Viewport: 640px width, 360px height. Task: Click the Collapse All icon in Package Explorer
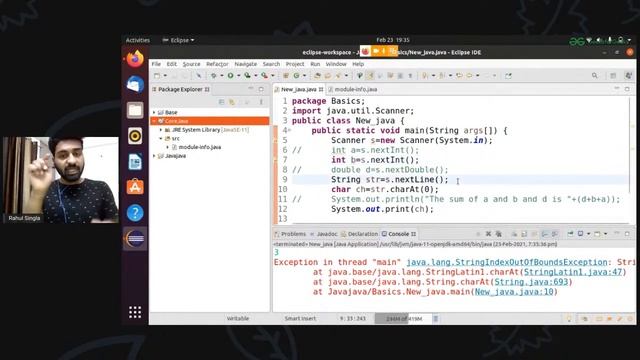pos(222,102)
